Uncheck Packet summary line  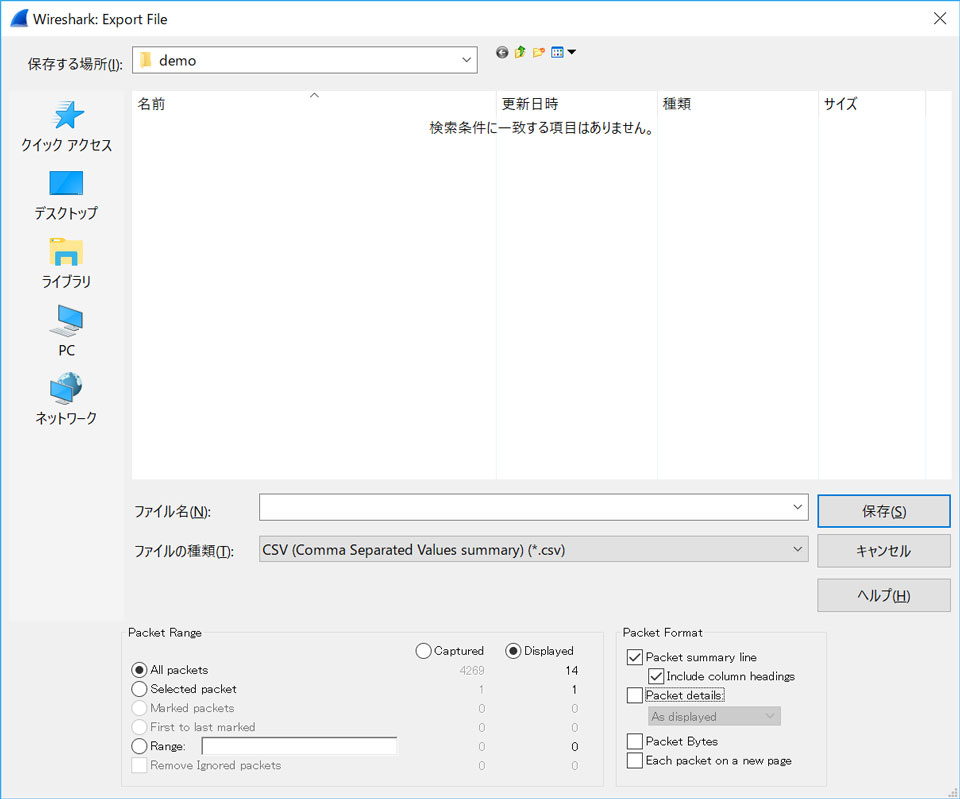click(635, 658)
